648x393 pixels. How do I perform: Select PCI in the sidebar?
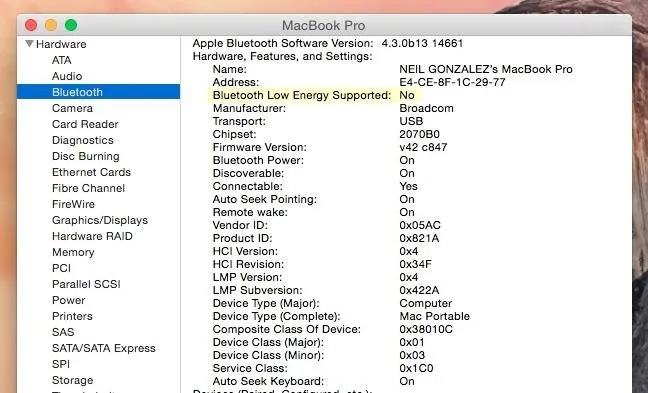[61, 268]
